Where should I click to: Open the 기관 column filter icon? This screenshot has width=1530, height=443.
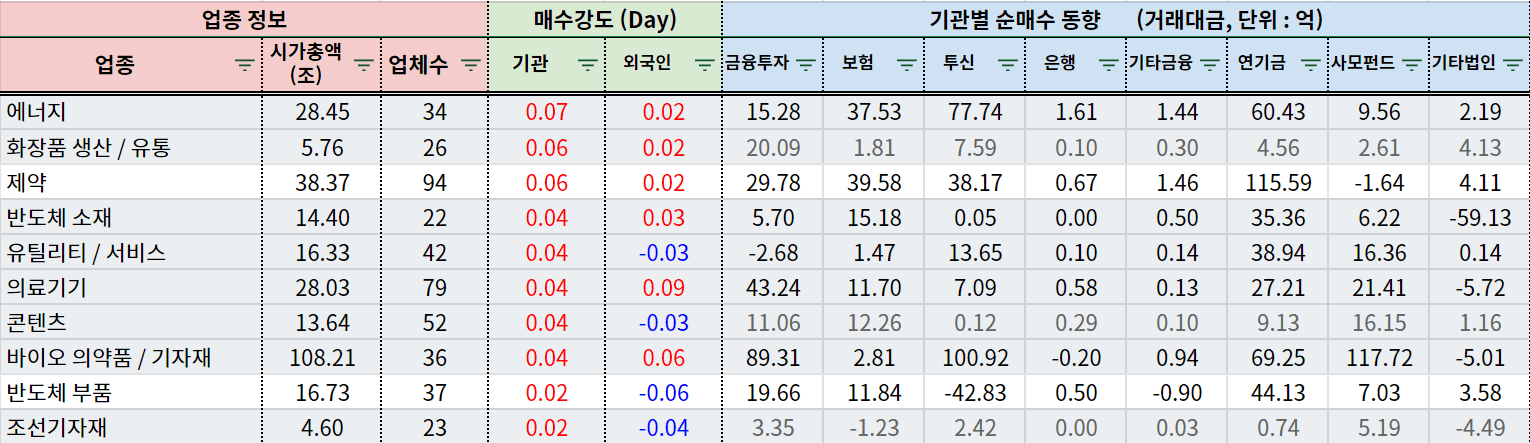[587, 66]
